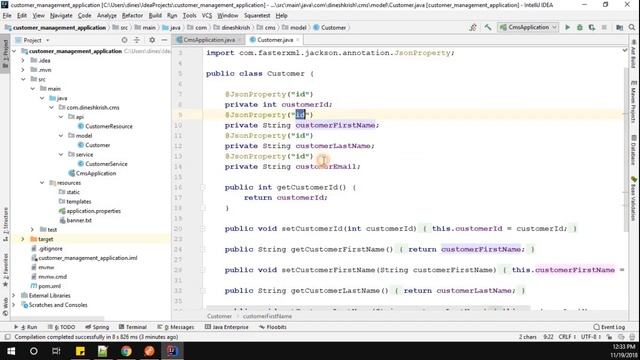640x360 pixels.
Task: Open Project panel settings gear
Action: click(x=152, y=40)
